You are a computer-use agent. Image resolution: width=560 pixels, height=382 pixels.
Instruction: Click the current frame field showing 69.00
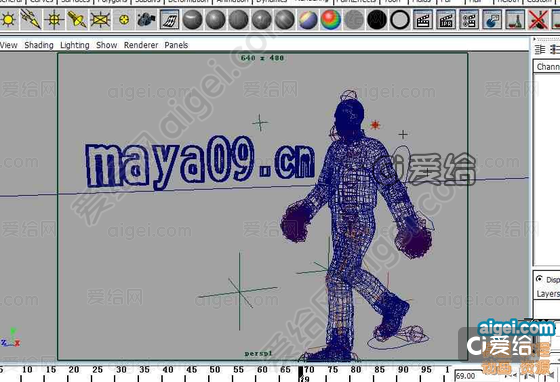pyautogui.click(x=467, y=376)
